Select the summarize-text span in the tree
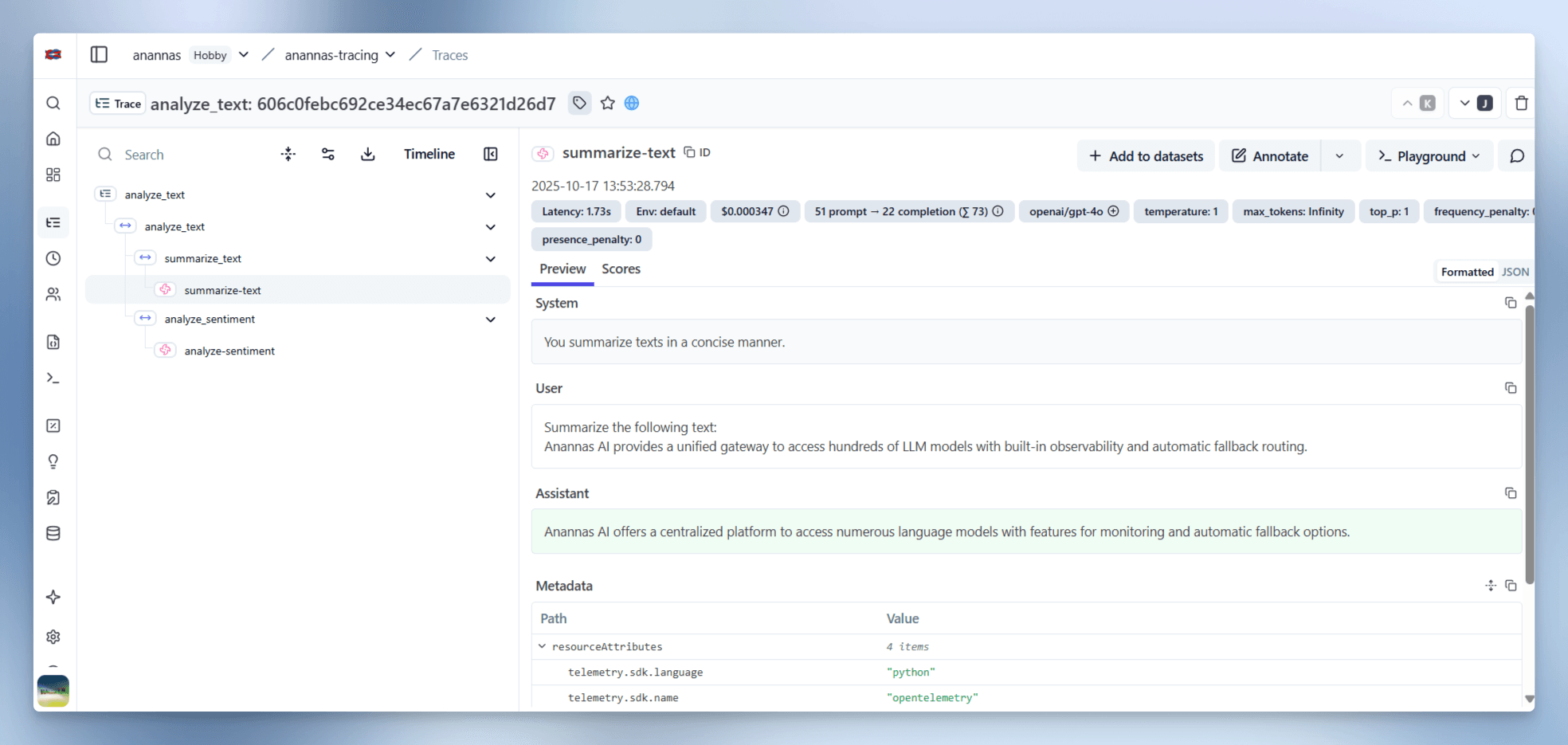Screen dimensions: 1568x745 tap(223, 289)
